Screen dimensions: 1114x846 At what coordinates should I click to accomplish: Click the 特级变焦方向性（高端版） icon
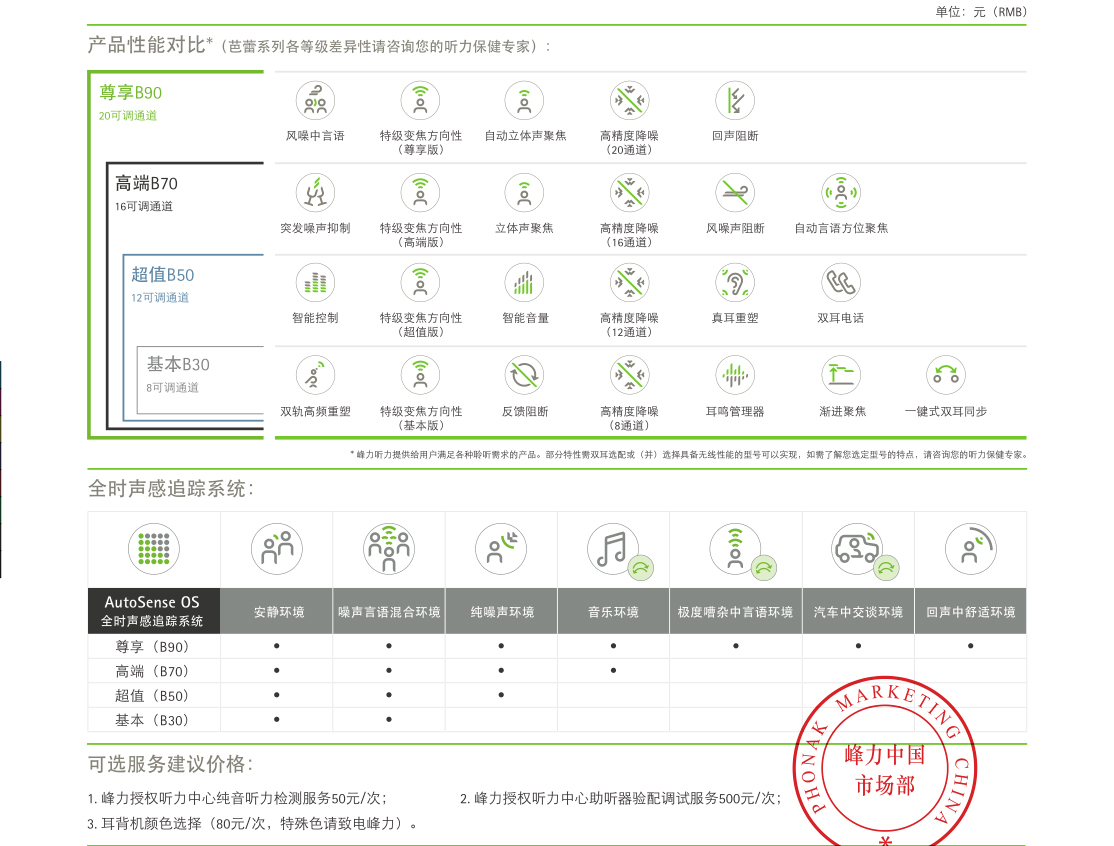pos(421,192)
